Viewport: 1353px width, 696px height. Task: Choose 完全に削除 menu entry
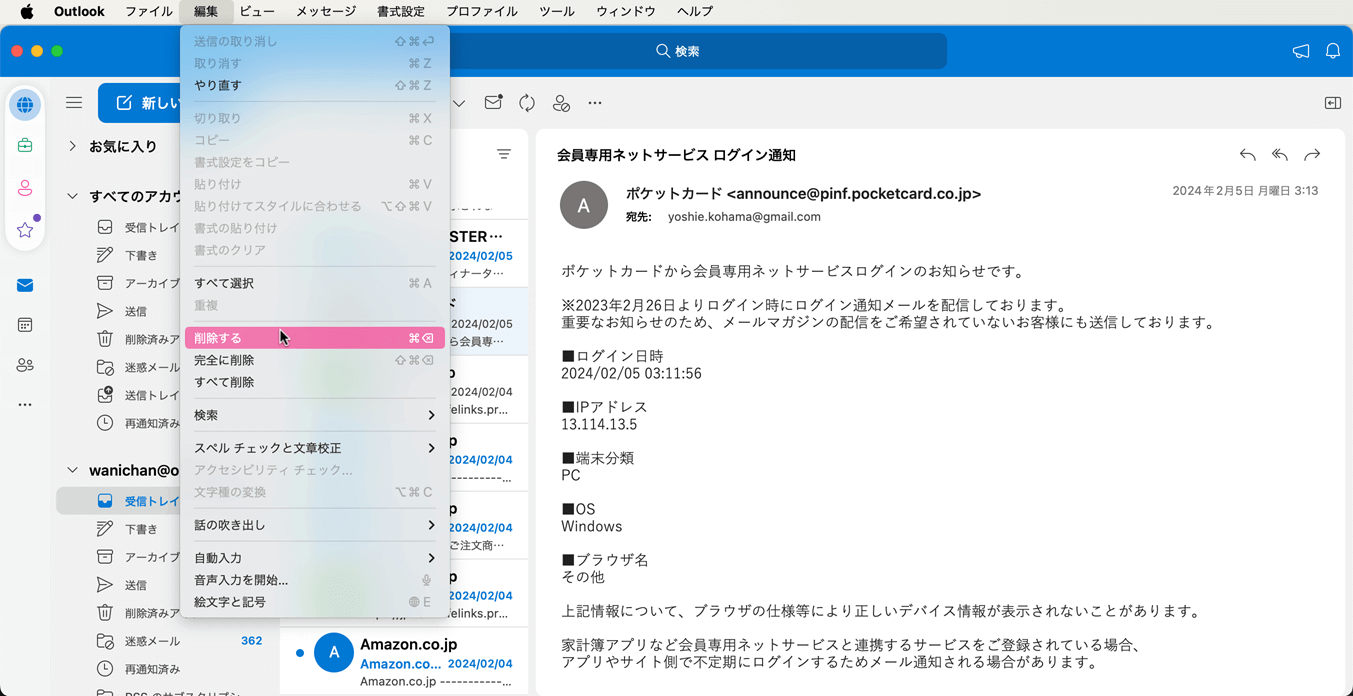[x=315, y=360]
